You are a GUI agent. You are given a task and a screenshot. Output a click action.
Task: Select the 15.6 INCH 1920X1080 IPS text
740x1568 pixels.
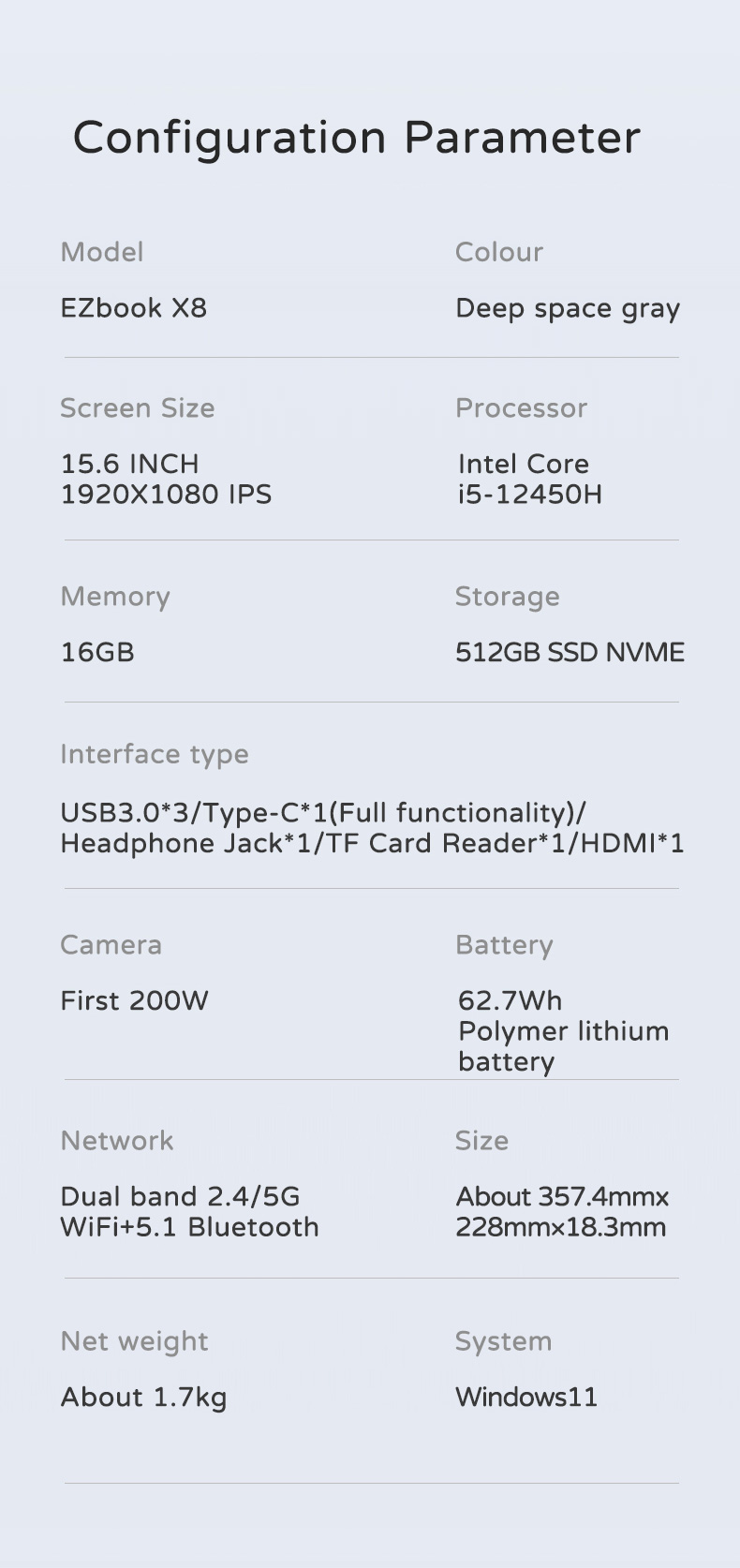pos(166,479)
